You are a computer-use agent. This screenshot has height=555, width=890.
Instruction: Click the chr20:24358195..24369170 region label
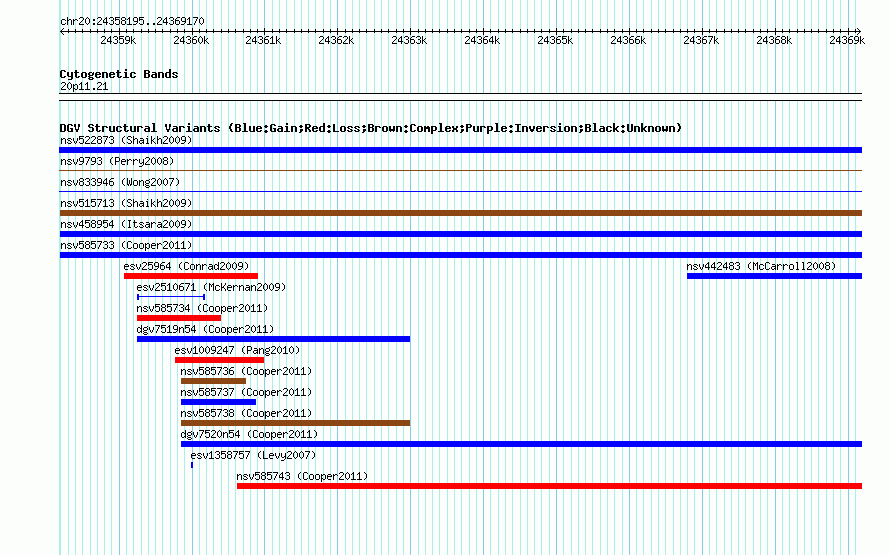coord(132,21)
